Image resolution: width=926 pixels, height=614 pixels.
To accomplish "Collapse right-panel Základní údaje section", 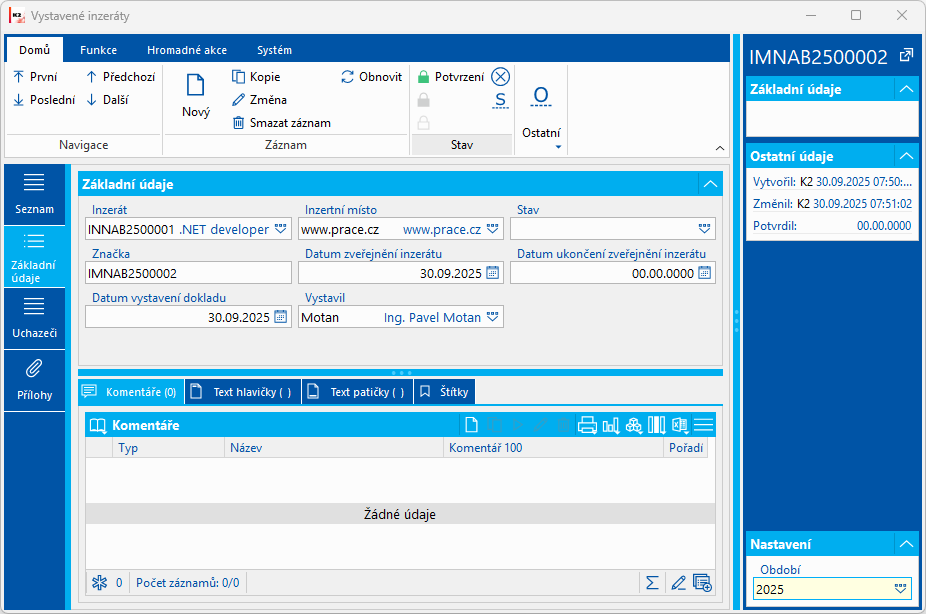I will tap(906, 90).
